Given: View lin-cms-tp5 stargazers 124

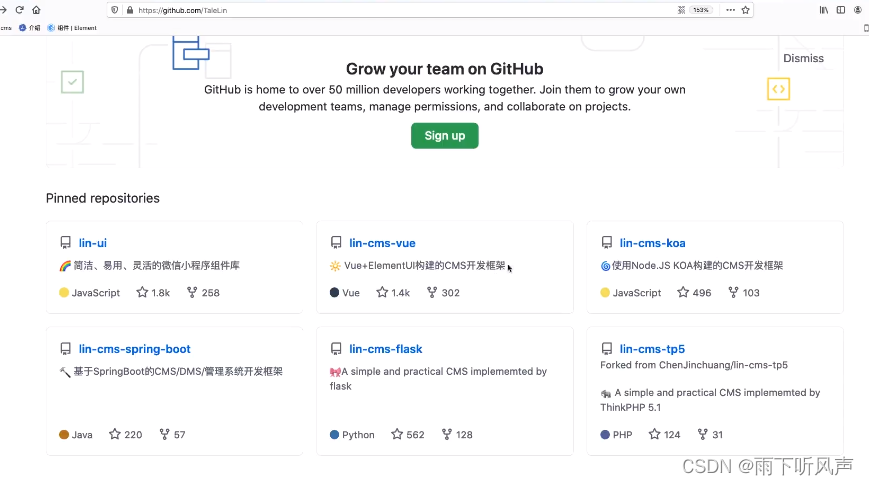Looking at the screenshot, I should (664, 435).
